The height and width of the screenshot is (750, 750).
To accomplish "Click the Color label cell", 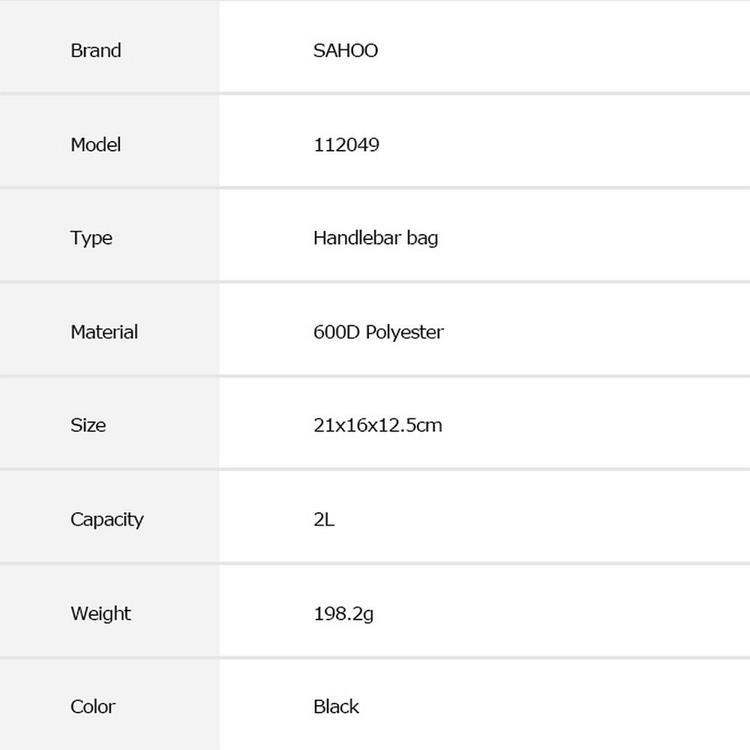I will tap(110, 705).
